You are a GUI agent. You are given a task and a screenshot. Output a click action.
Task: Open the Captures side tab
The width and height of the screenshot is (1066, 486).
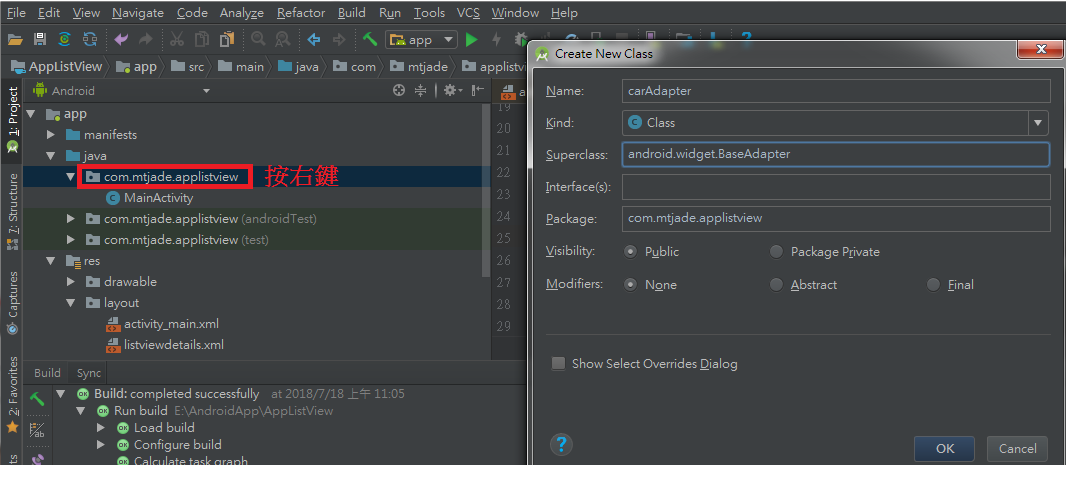point(12,302)
